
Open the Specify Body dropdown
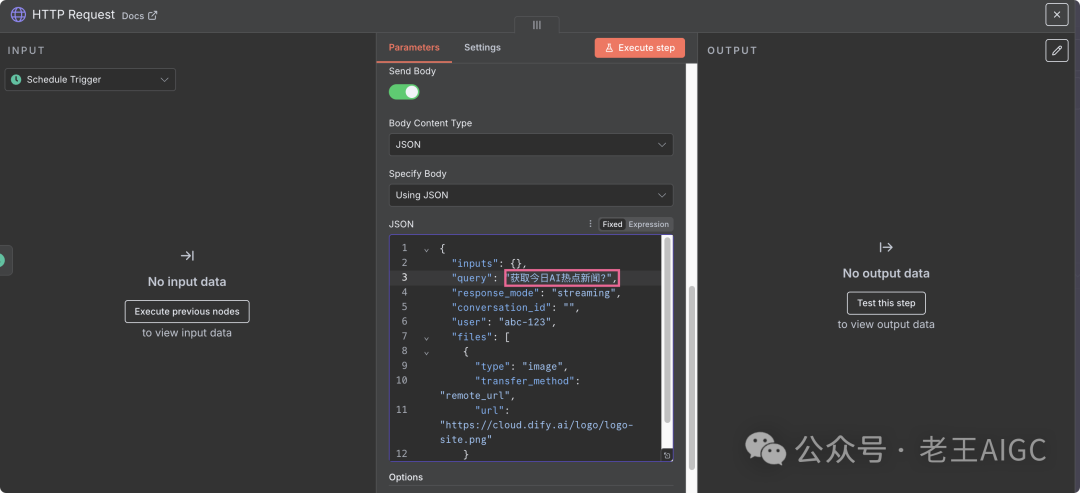click(531, 195)
